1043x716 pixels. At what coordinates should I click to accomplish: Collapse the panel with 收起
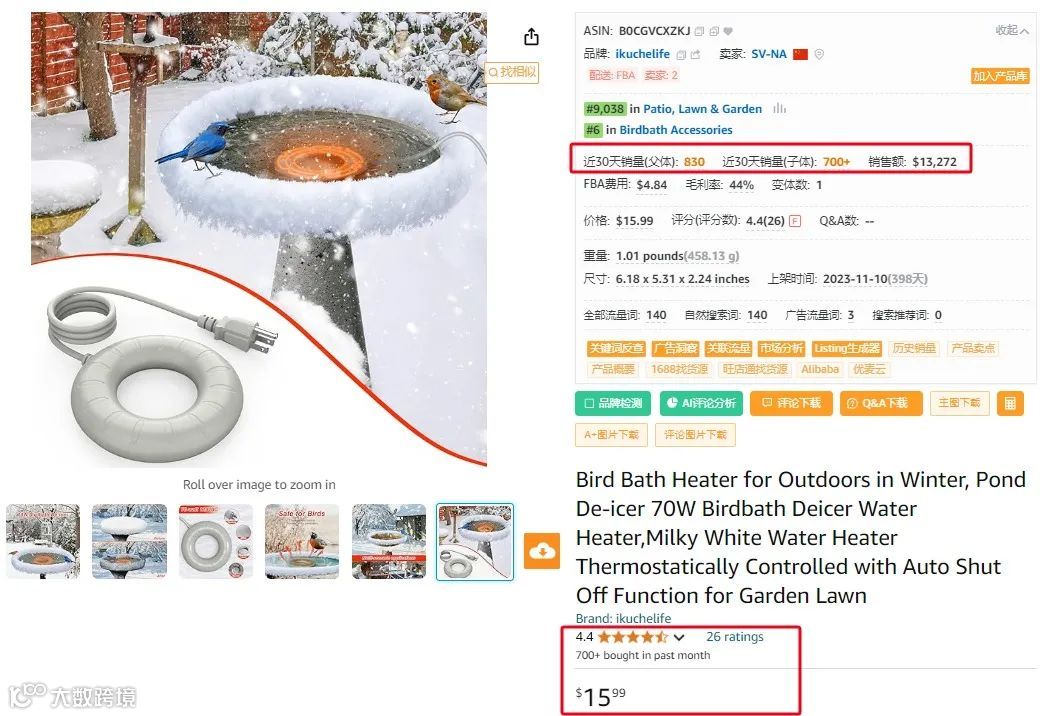(x=1012, y=31)
